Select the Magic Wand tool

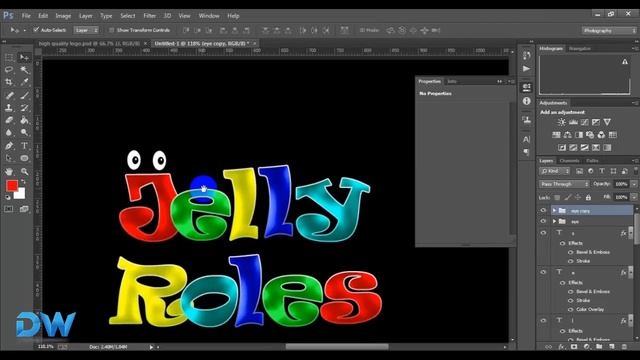pyautogui.click(x=24, y=70)
